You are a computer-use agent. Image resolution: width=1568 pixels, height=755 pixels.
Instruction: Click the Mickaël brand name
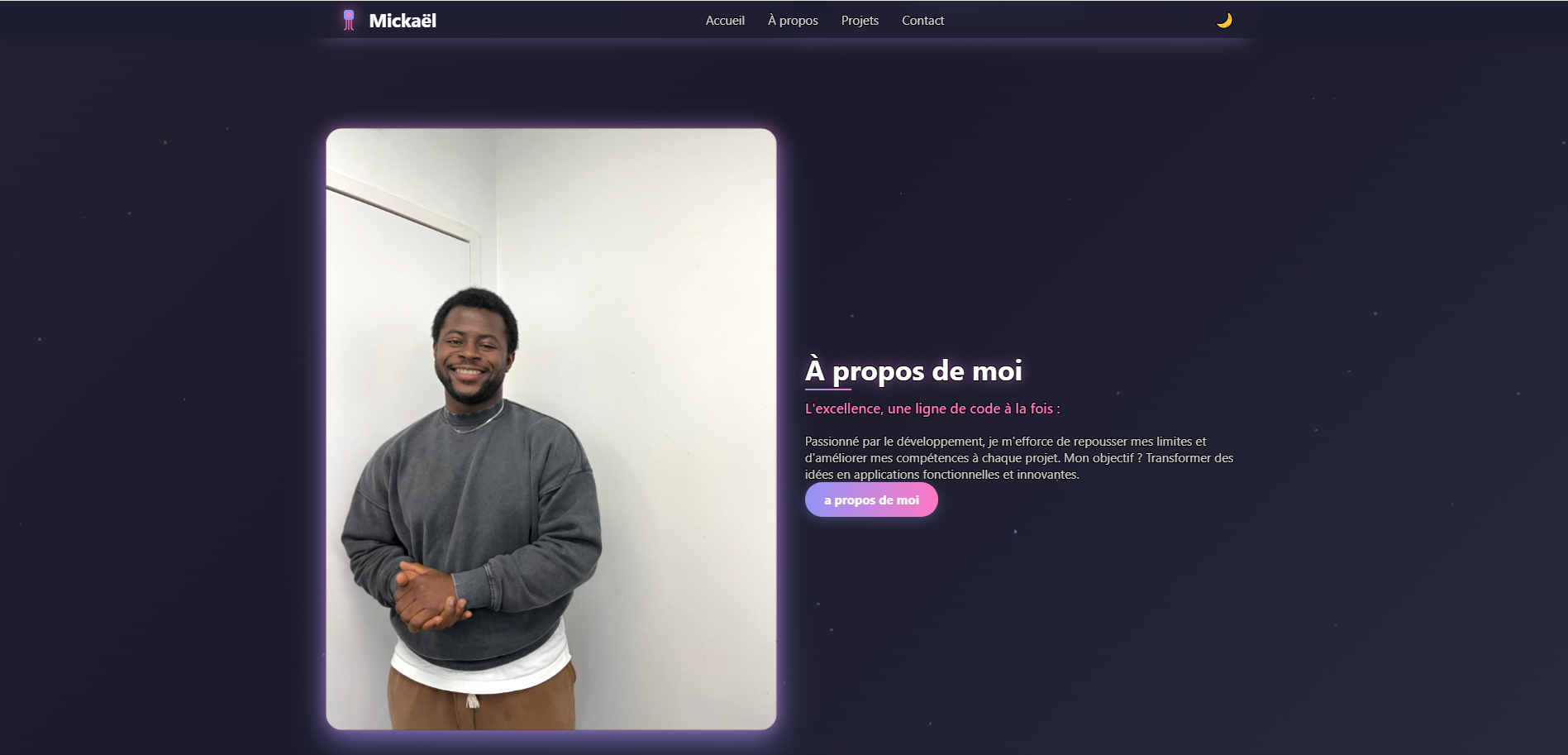(x=403, y=21)
